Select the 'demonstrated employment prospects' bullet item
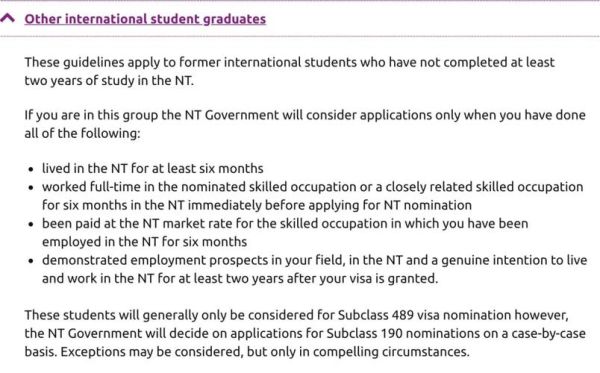600x373 pixels. [315, 269]
